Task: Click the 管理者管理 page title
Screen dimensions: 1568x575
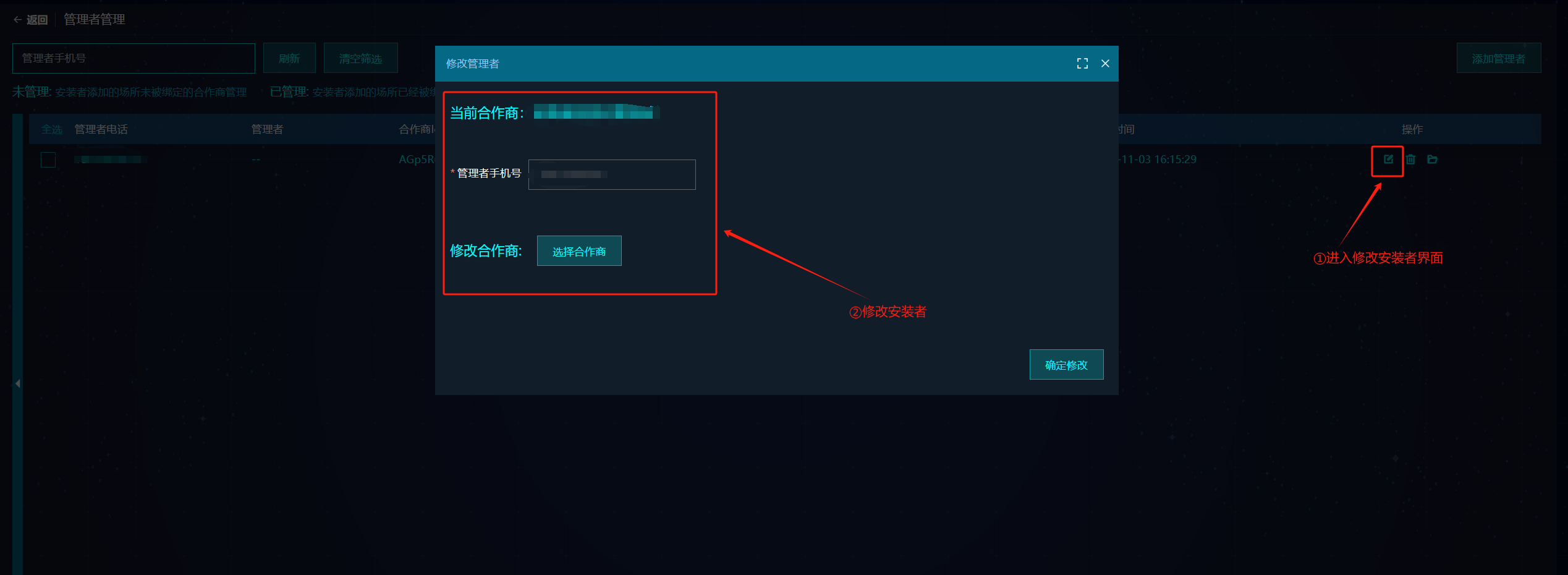Action: point(95,20)
